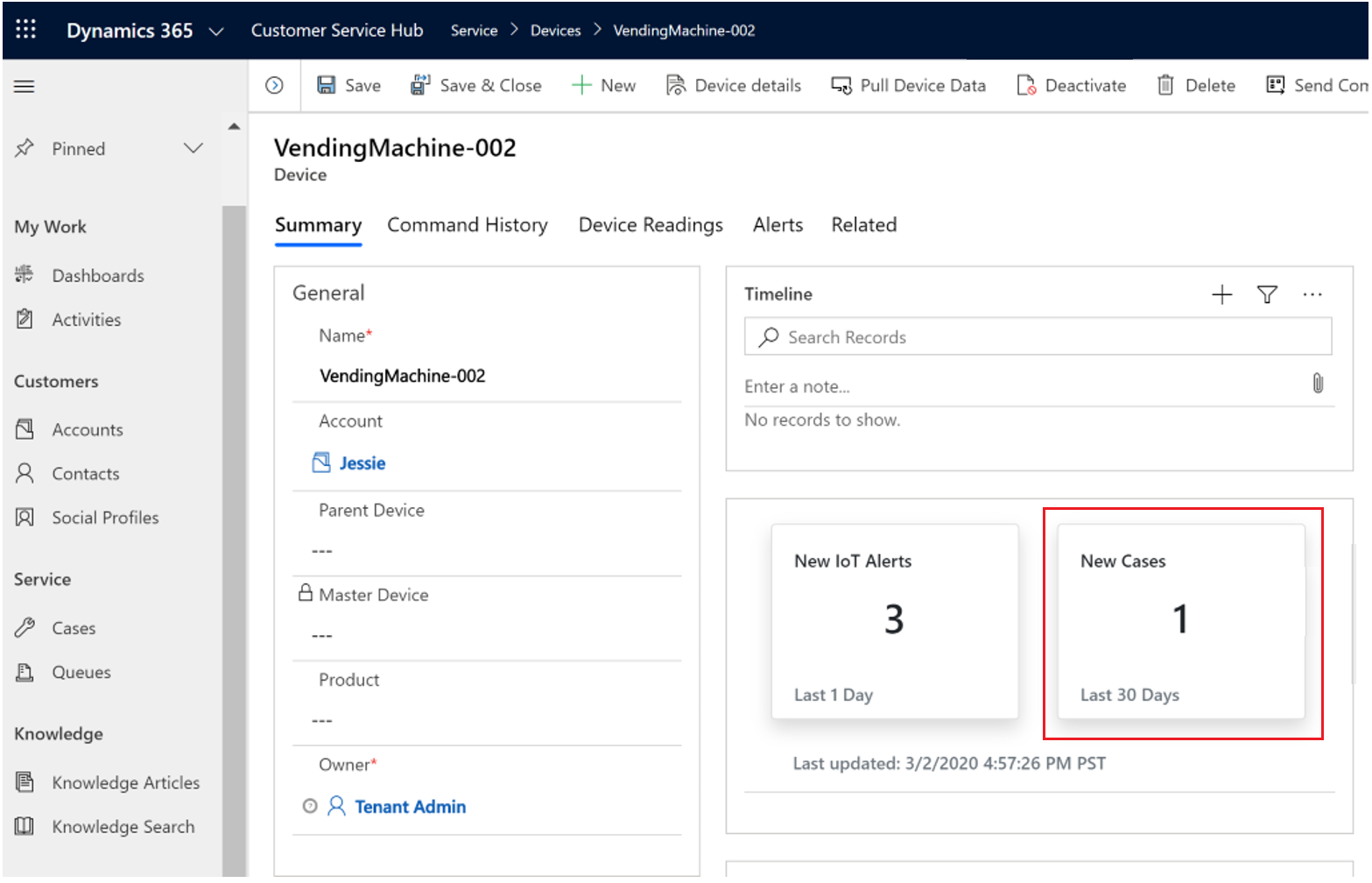
Task: Click the attachment paperclip icon
Action: 1317,384
